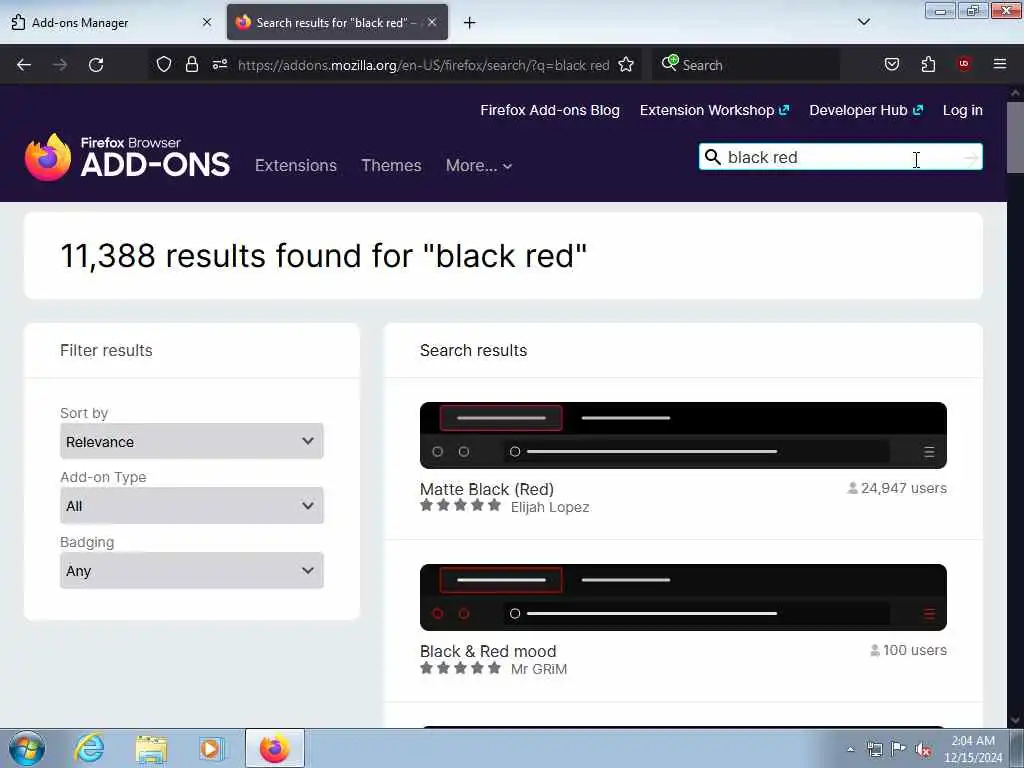Open Save to Pocket icon
This screenshot has width=1024, height=768.
(x=891, y=64)
